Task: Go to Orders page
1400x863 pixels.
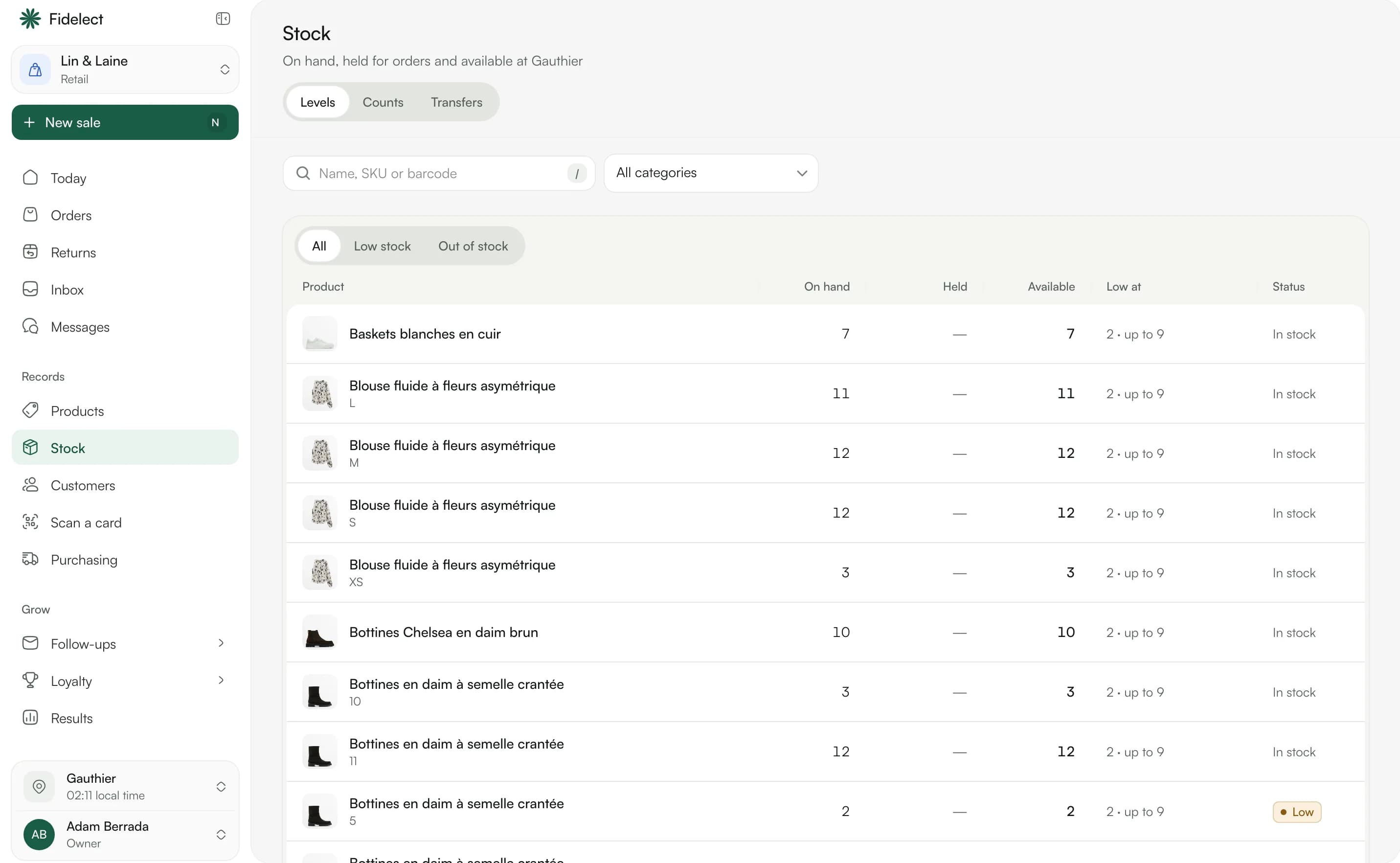Action: tap(125, 215)
